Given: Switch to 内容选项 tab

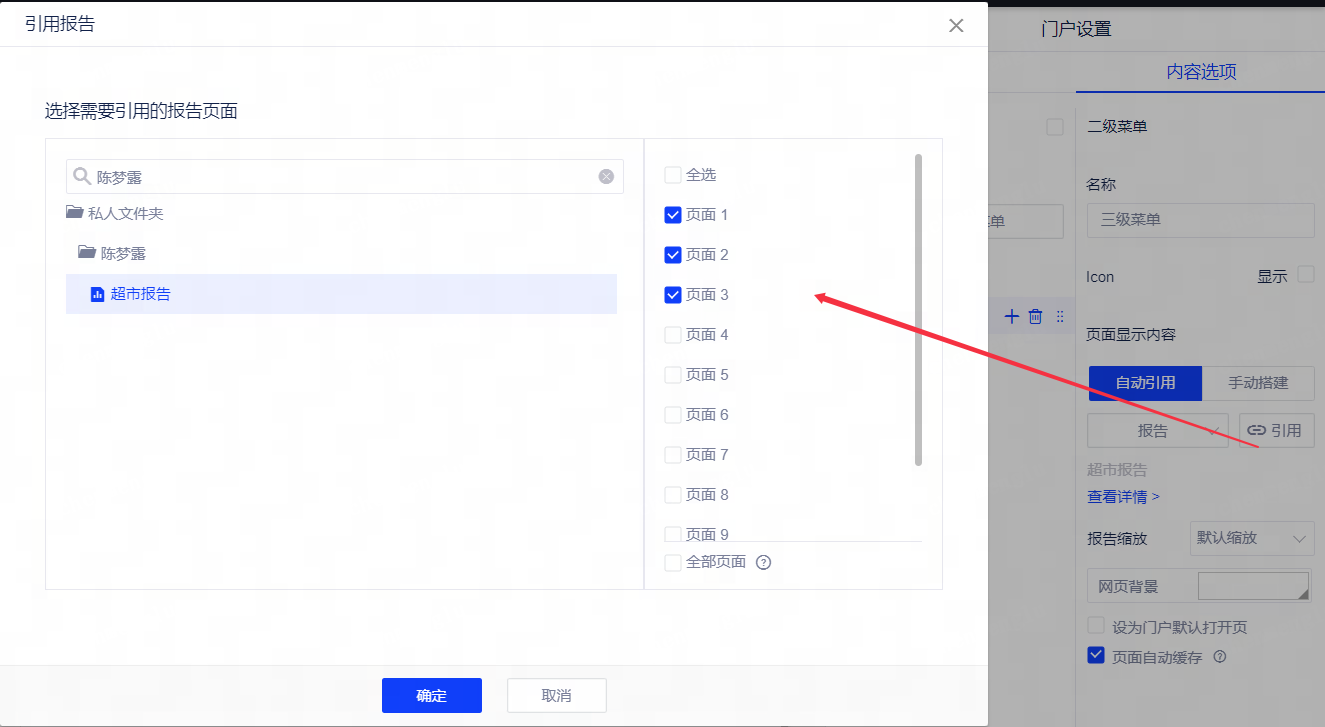Looking at the screenshot, I should click(1201, 72).
